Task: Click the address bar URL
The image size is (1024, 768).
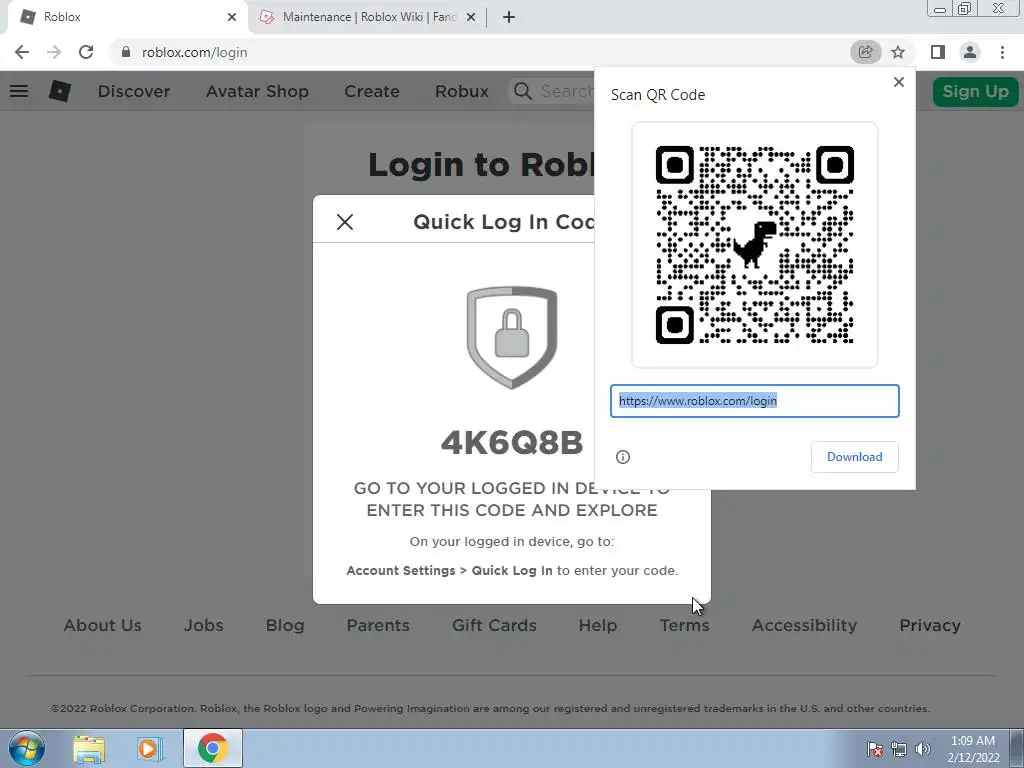Action: [195, 52]
